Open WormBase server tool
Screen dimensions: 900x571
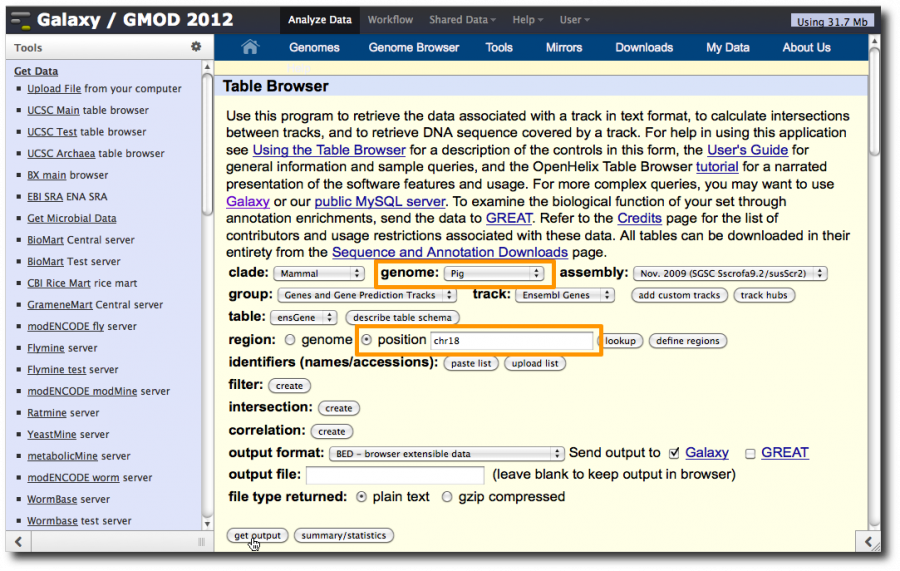click(x=52, y=499)
